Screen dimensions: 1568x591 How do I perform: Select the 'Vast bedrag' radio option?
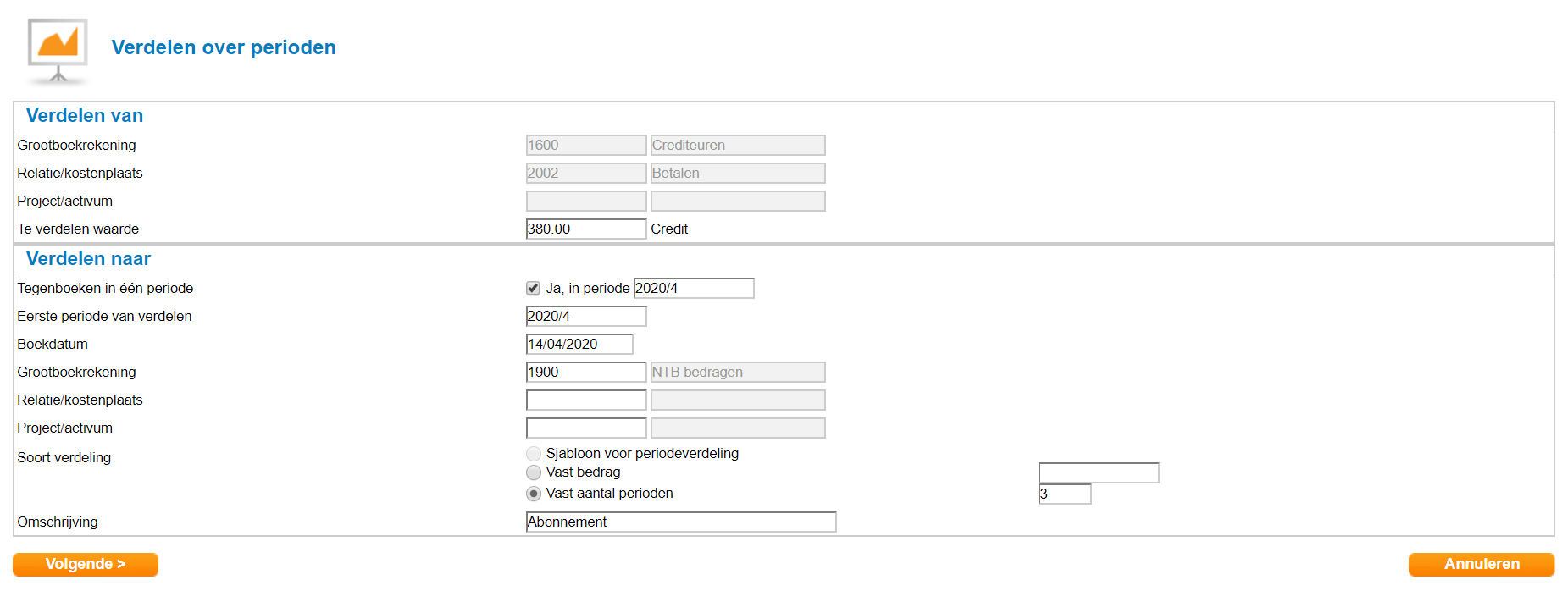[x=534, y=472]
